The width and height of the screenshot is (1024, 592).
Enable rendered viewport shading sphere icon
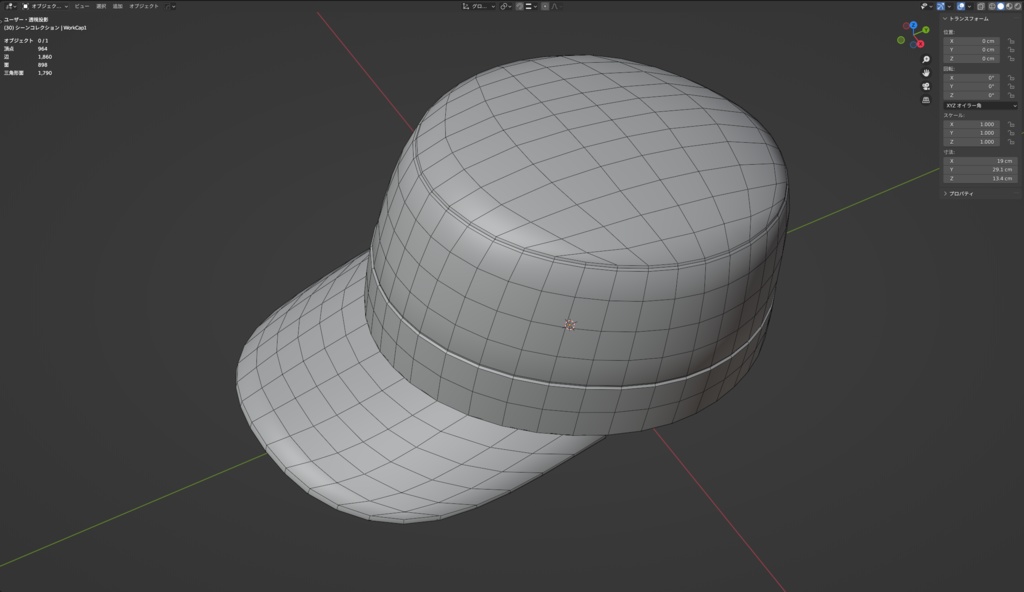pos(1018,6)
